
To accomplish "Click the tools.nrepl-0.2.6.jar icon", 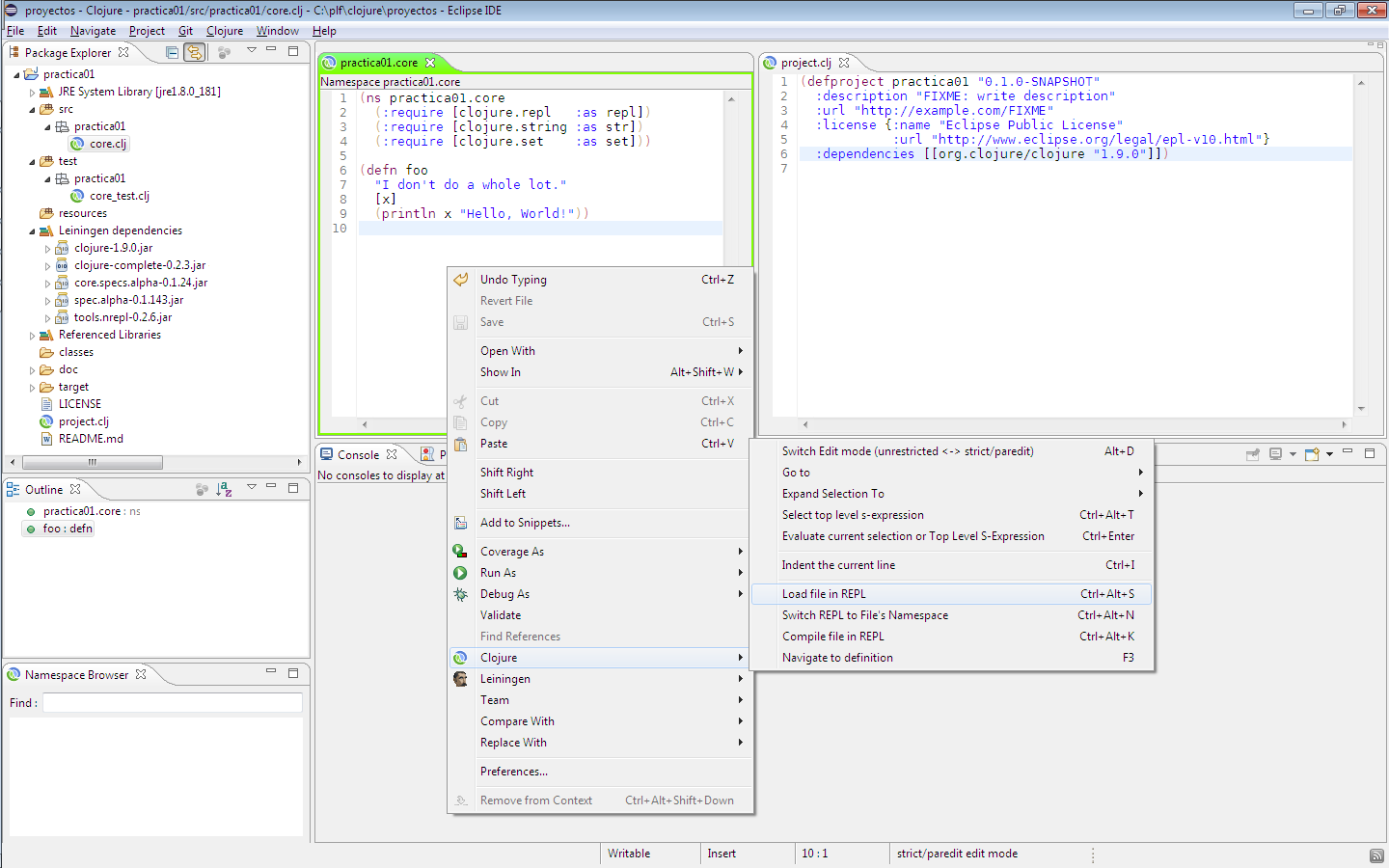I will pyautogui.click(x=62, y=317).
